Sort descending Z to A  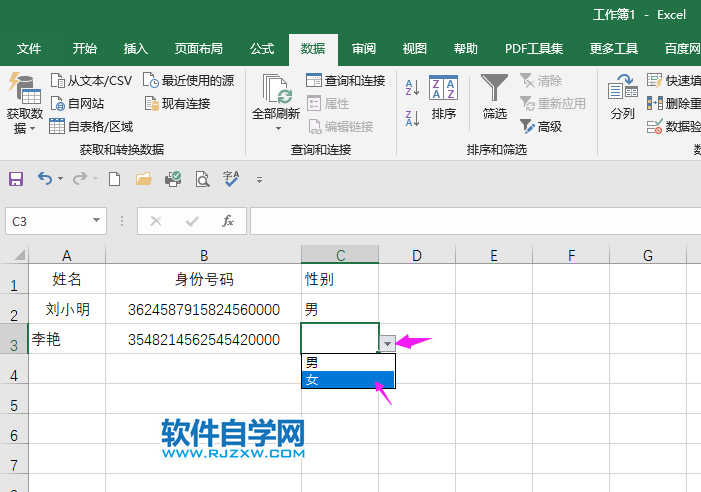click(x=412, y=119)
